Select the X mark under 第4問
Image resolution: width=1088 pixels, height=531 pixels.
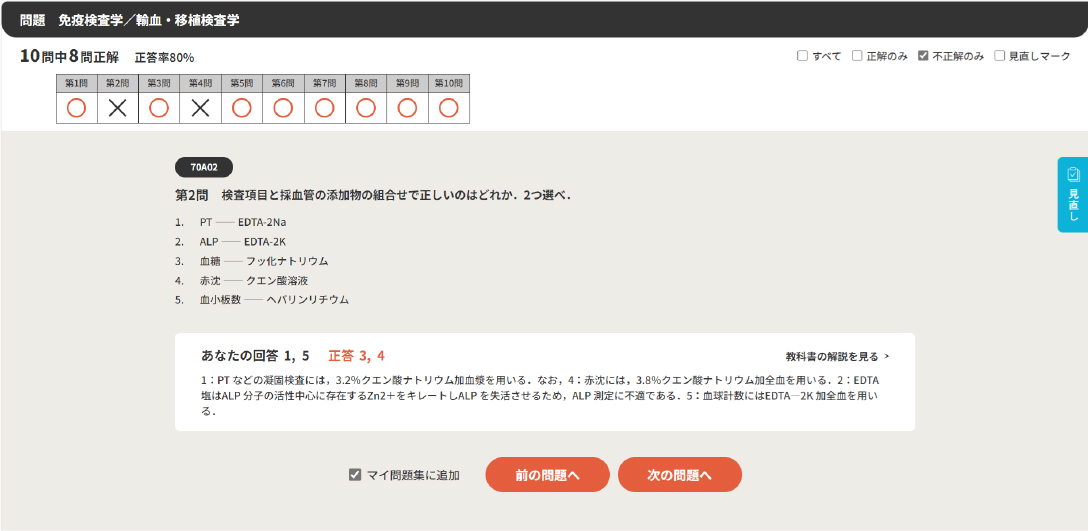200,108
